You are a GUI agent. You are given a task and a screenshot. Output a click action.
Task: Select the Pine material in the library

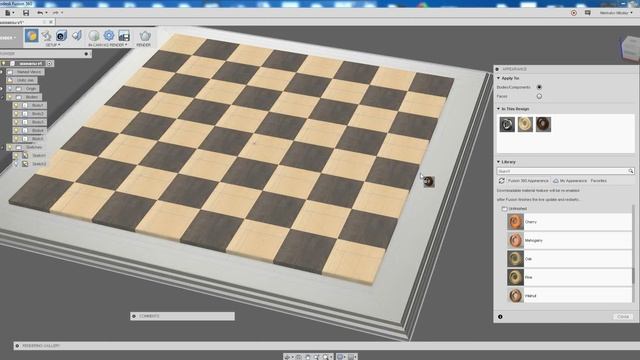click(569, 277)
